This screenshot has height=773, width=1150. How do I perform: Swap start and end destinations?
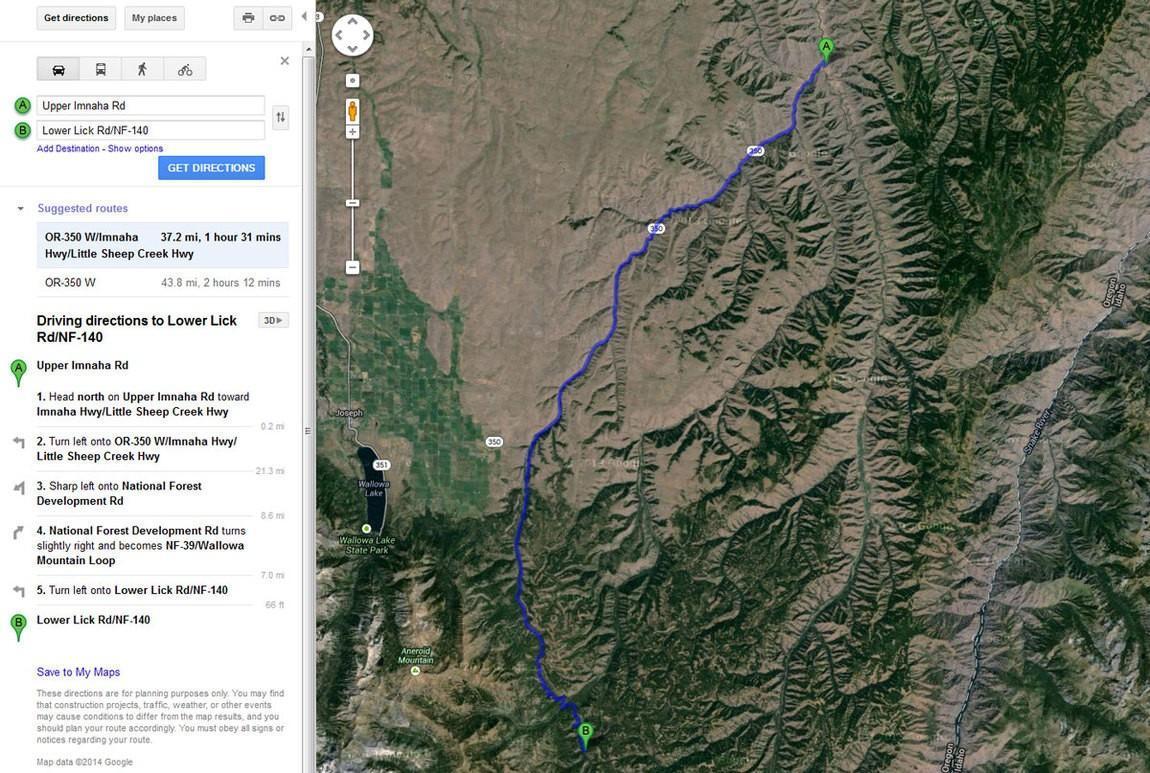point(280,117)
